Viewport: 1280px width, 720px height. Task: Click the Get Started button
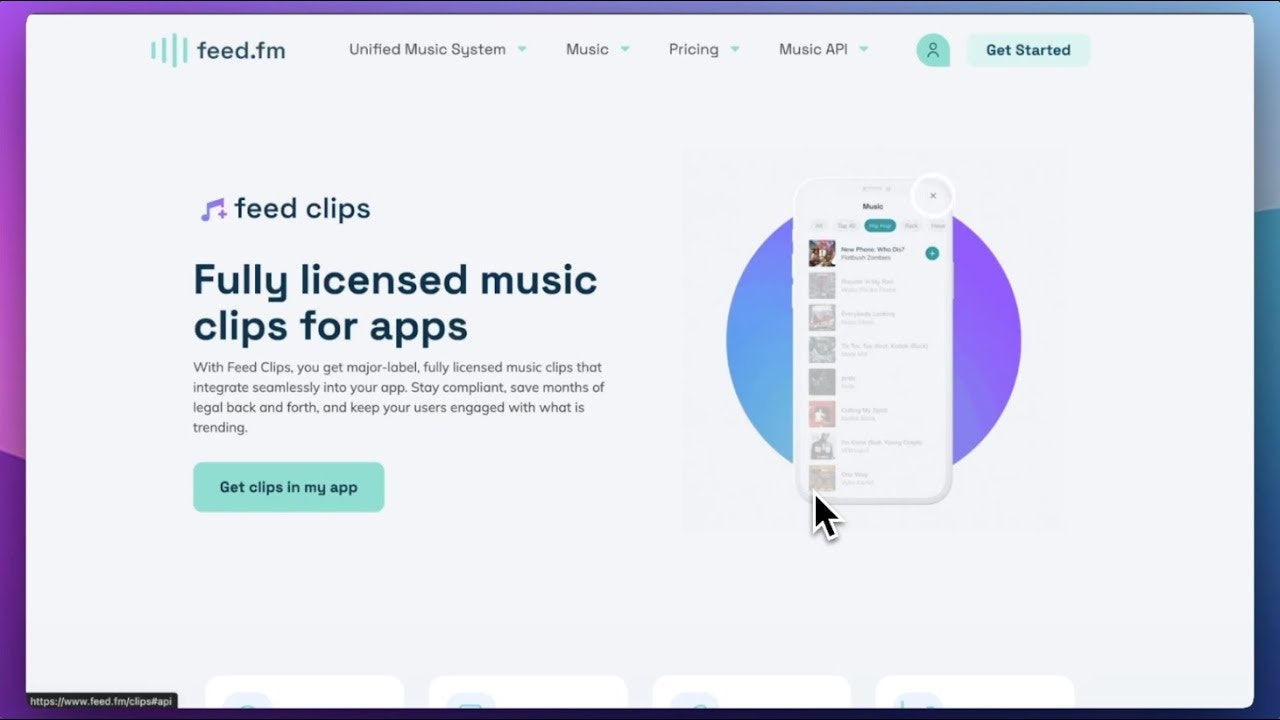[x=1028, y=50]
